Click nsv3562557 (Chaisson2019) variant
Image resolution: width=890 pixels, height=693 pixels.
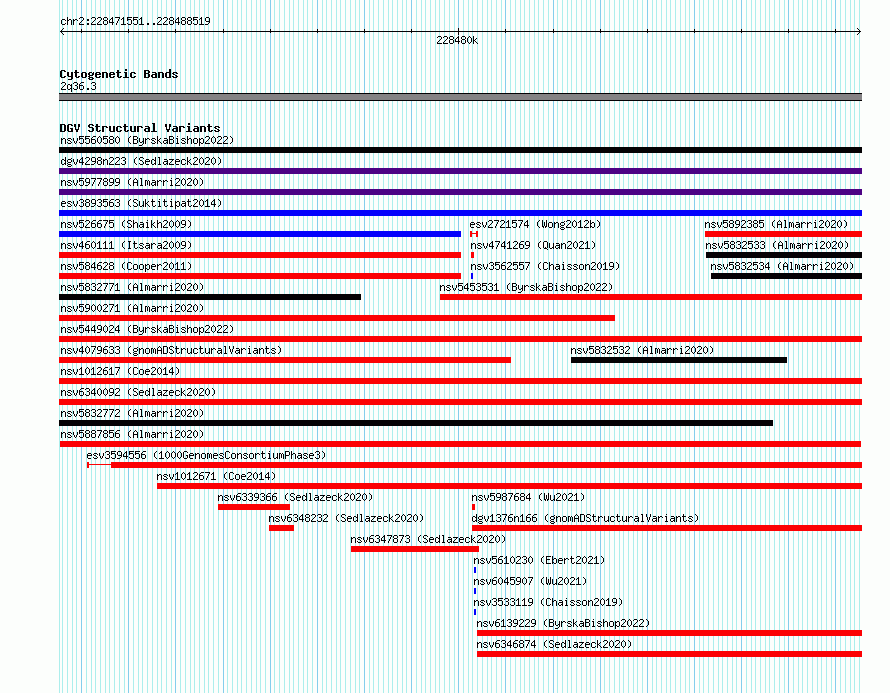click(545, 266)
